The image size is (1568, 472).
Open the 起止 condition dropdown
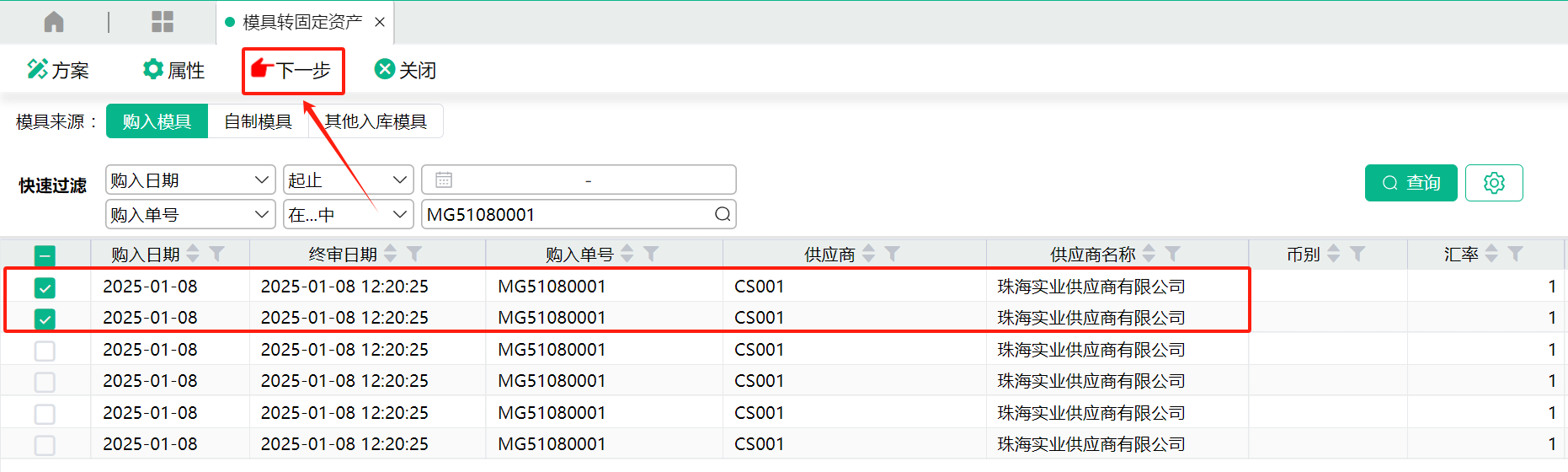(399, 180)
